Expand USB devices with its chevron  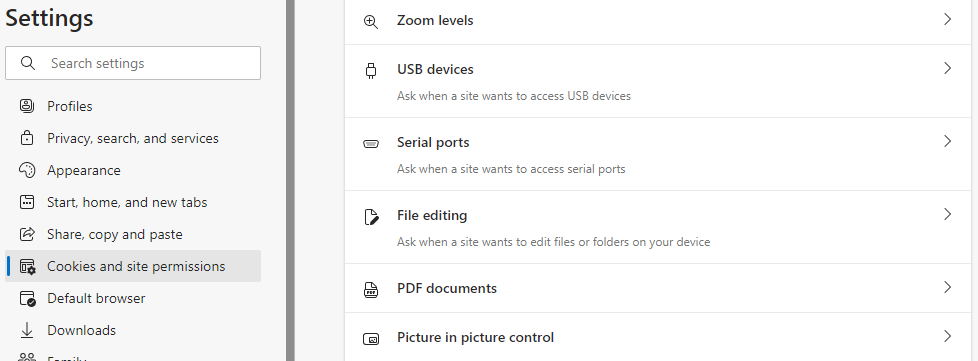(x=947, y=68)
